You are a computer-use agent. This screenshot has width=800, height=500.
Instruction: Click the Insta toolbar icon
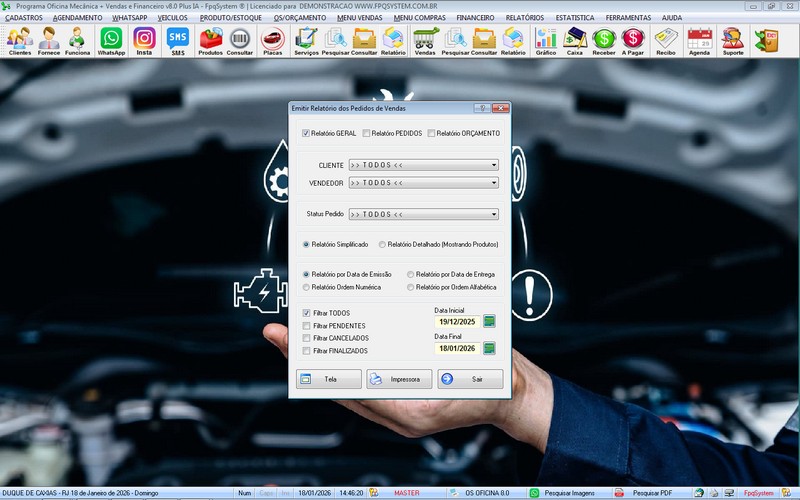[x=144, y=40]
